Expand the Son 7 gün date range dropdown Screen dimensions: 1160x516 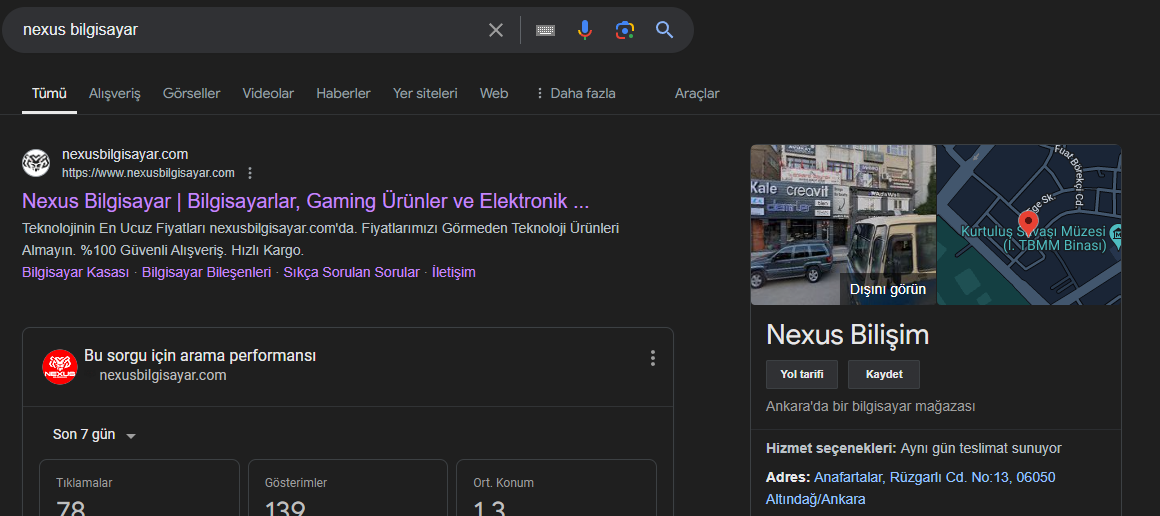[x=95, y=435]
